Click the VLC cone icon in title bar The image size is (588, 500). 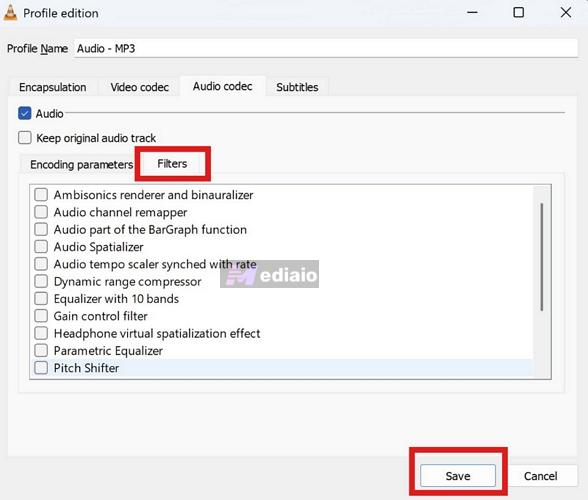pos(10,13)
